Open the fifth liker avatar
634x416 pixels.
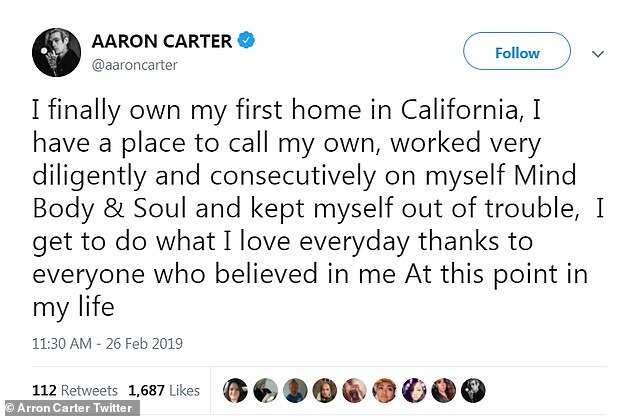pos(355,391)
